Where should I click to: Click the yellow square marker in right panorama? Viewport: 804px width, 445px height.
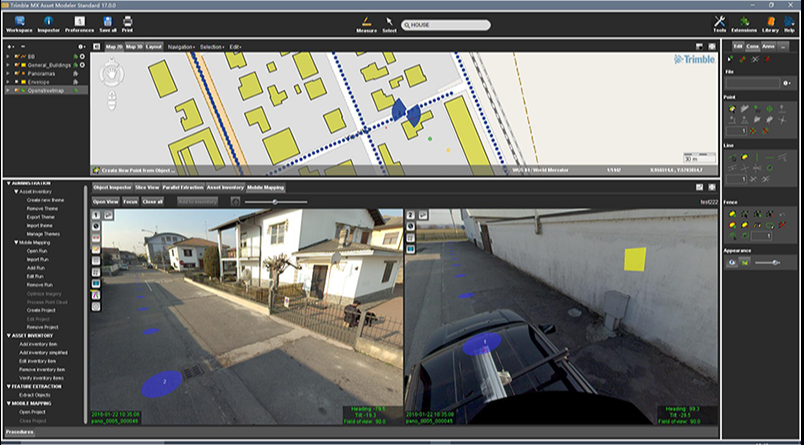point(635,259)
